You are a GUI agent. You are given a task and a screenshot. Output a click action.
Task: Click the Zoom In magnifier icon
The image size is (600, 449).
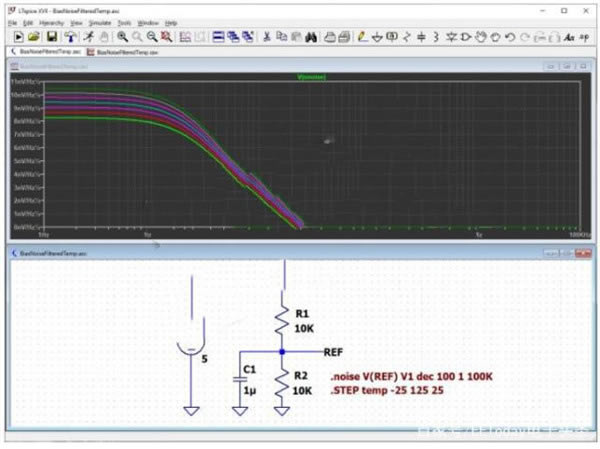click(x=122, y=36)
